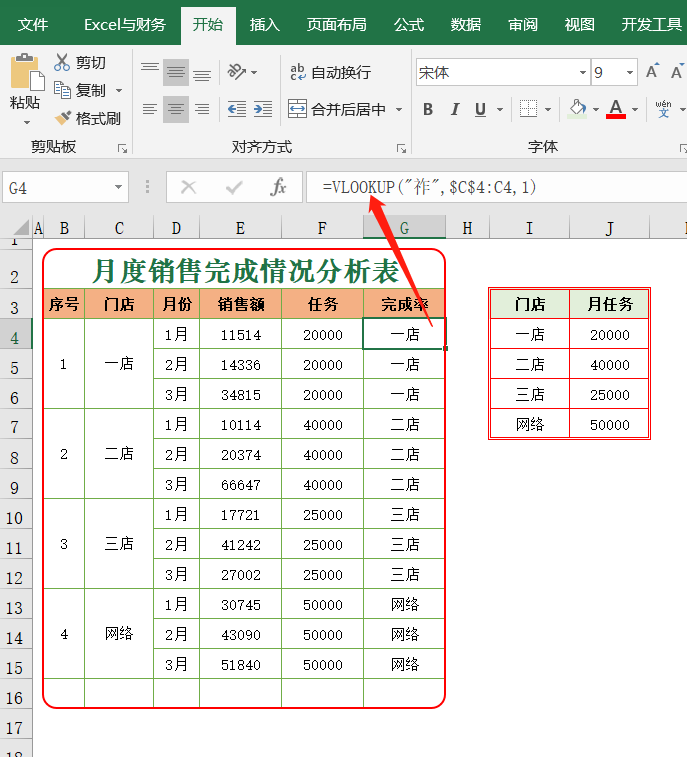687x757 pixels.
Task: Click the text orientation icon
Action: pos(236,72)
